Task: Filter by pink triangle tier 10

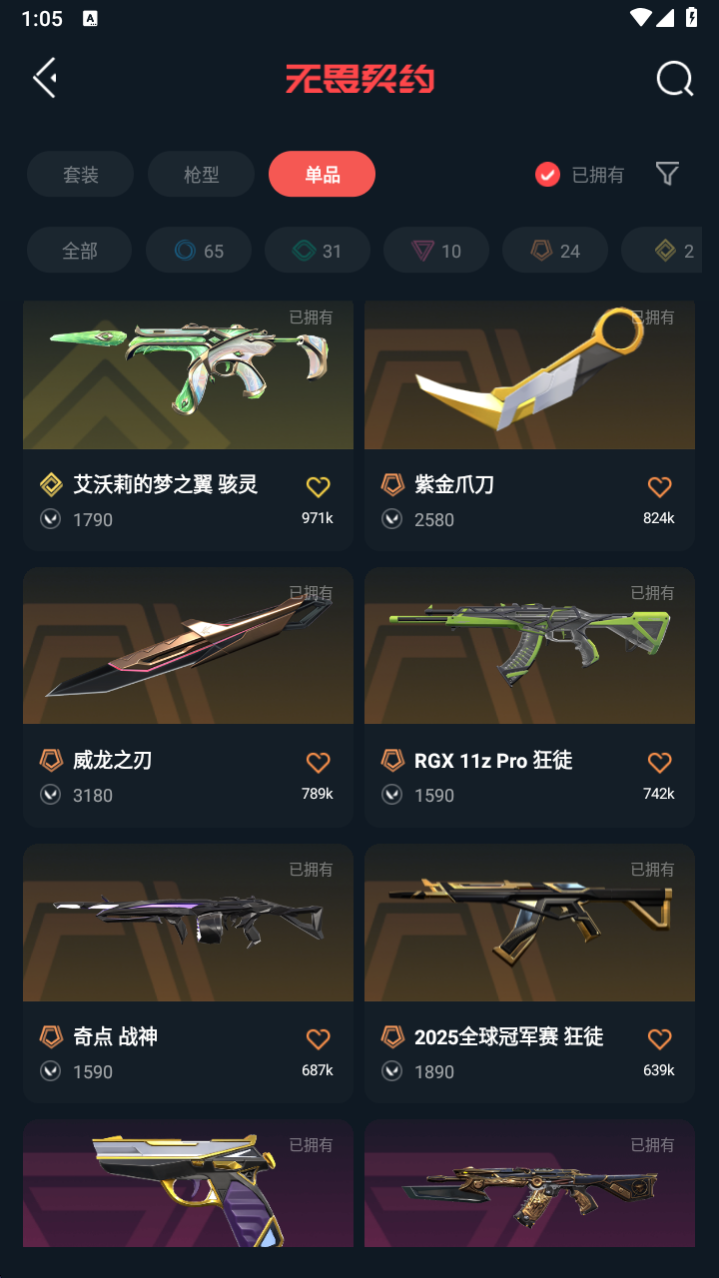Action: tap(436, 250)
